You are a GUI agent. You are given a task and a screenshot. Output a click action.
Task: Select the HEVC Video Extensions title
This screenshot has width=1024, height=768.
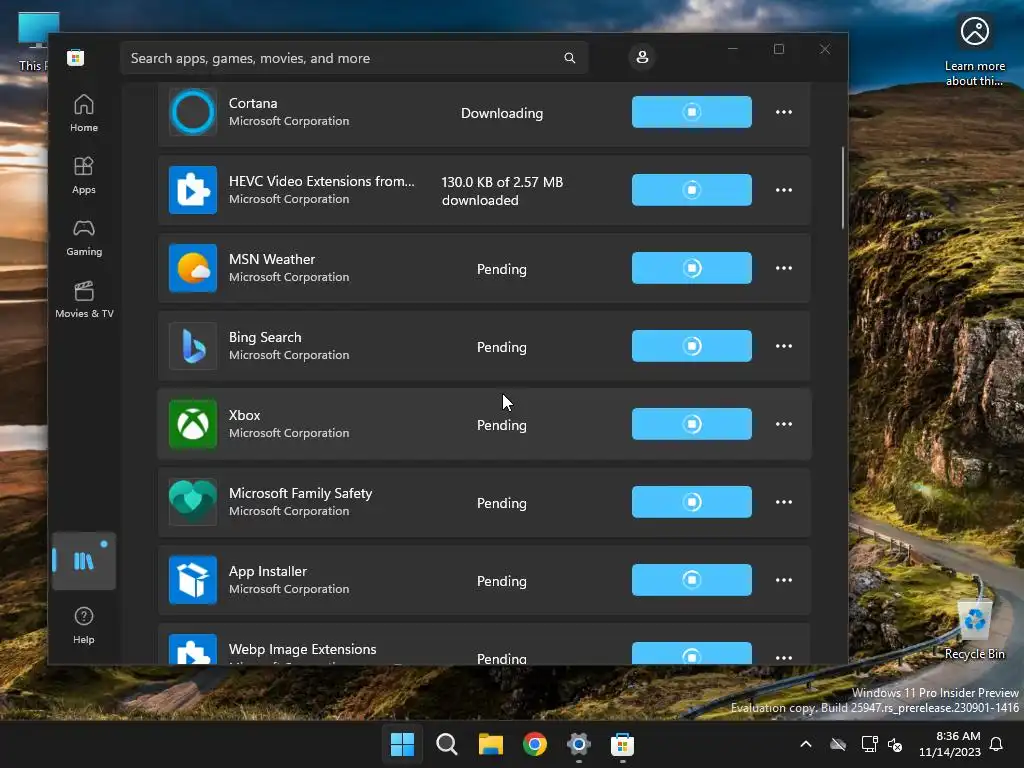pyautogui.click(x=321, y=181)
